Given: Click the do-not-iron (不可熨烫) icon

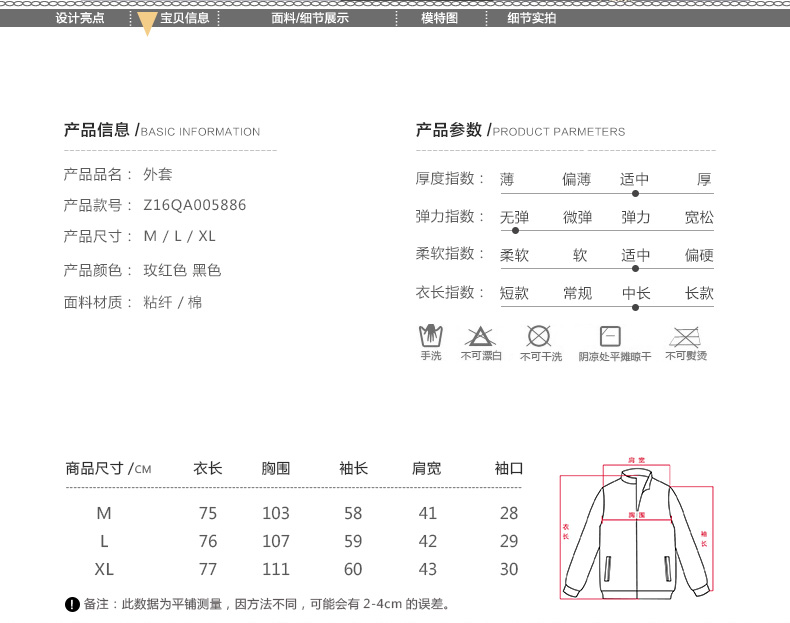Looking at the screenshot, I should [685, 336].
